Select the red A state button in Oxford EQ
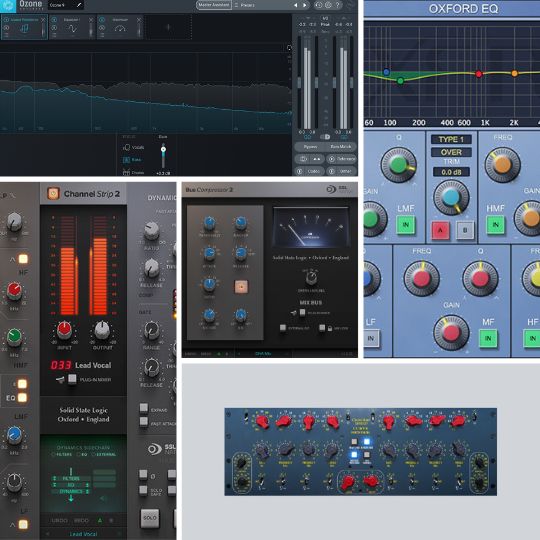 coord(440,230)
